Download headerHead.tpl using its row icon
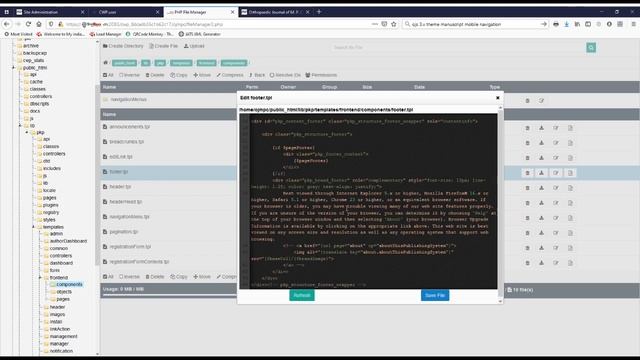 541,203
